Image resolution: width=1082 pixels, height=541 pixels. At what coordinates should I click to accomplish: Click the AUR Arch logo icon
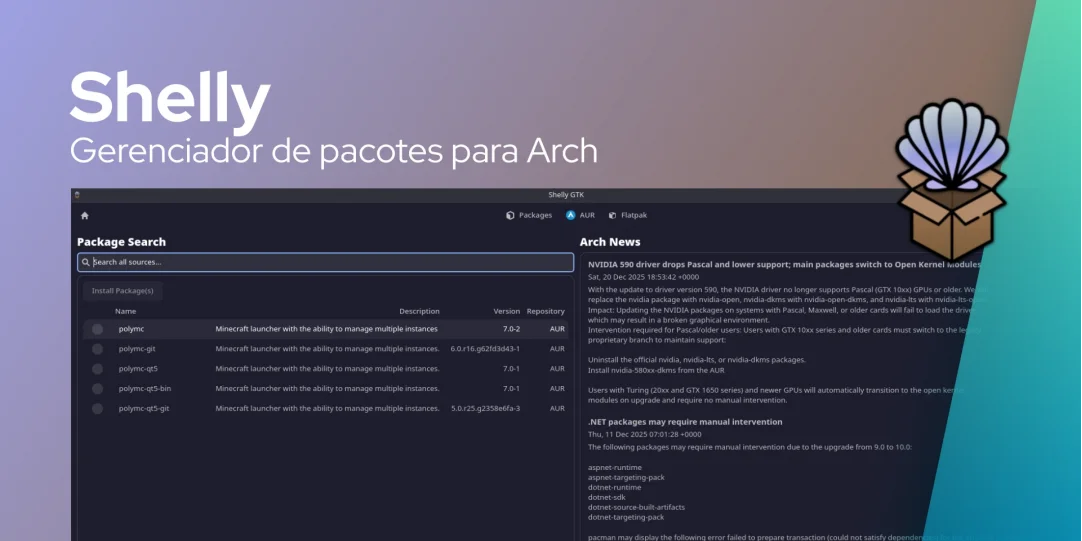571,215
